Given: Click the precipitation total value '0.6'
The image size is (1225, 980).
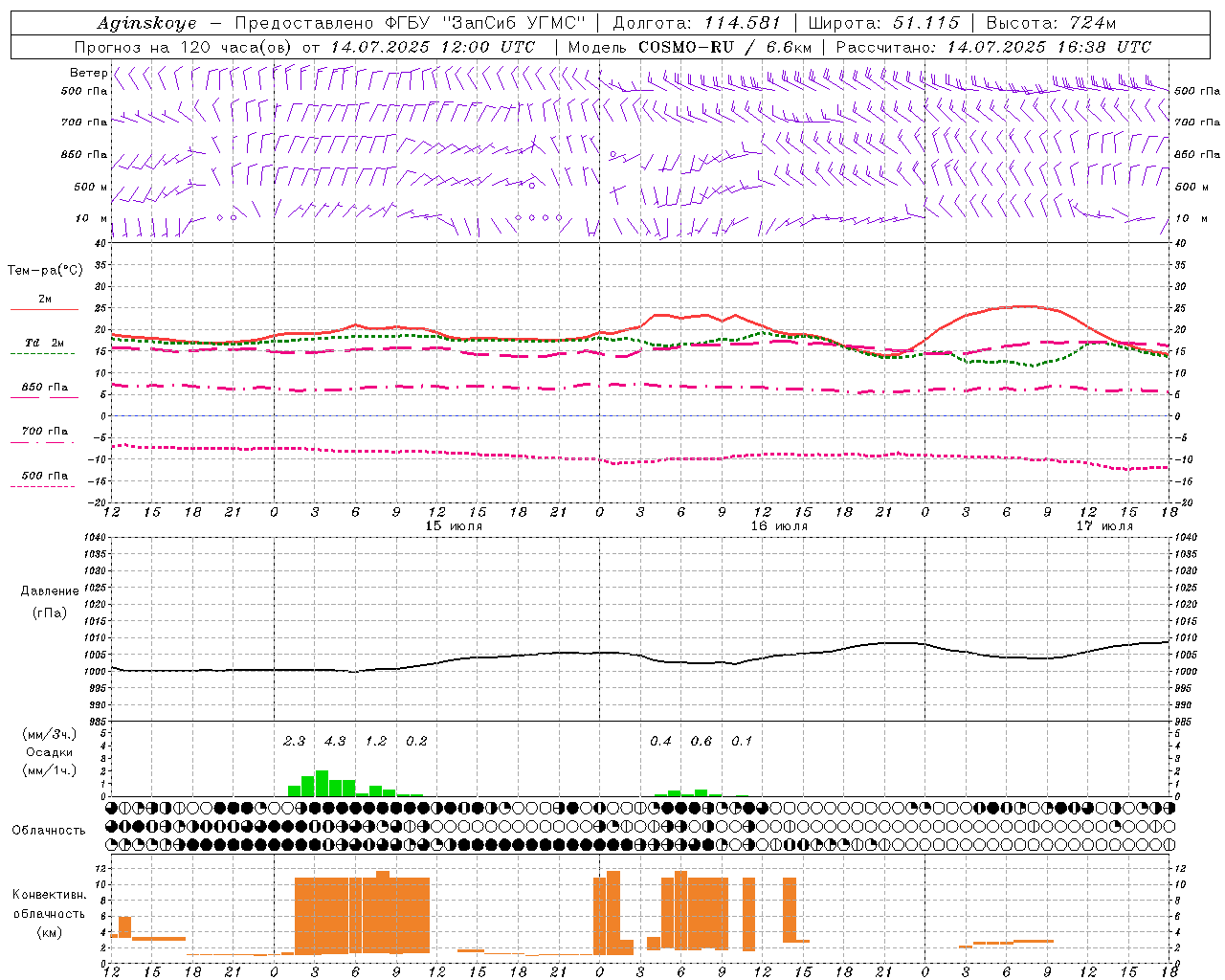Looking at the screenshot, I should click(702, 741).
